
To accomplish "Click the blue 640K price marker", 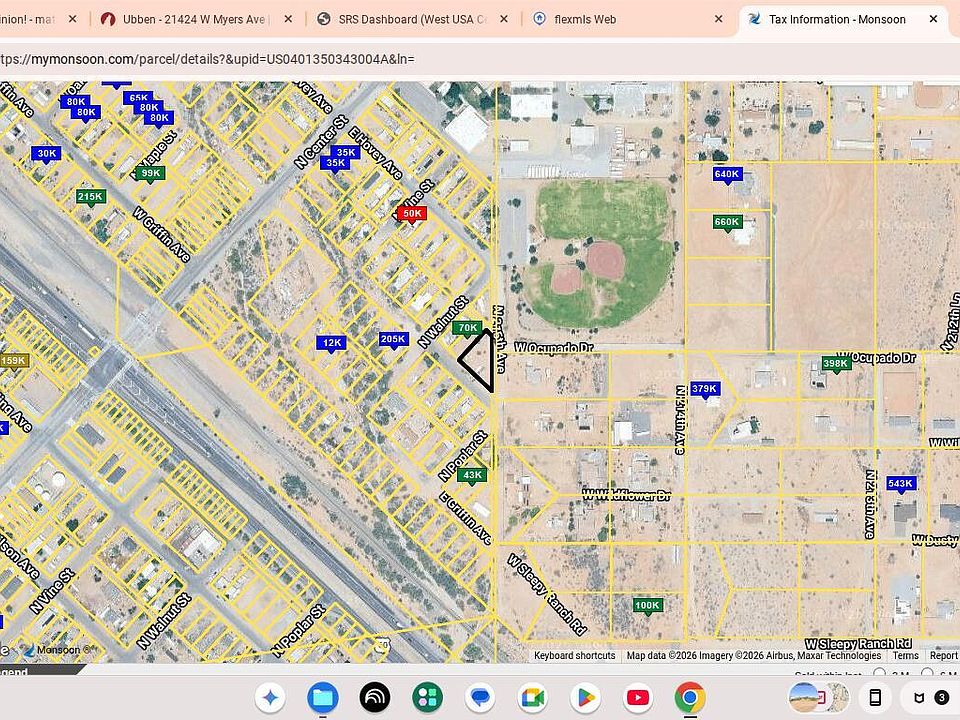I will (727, 174).
